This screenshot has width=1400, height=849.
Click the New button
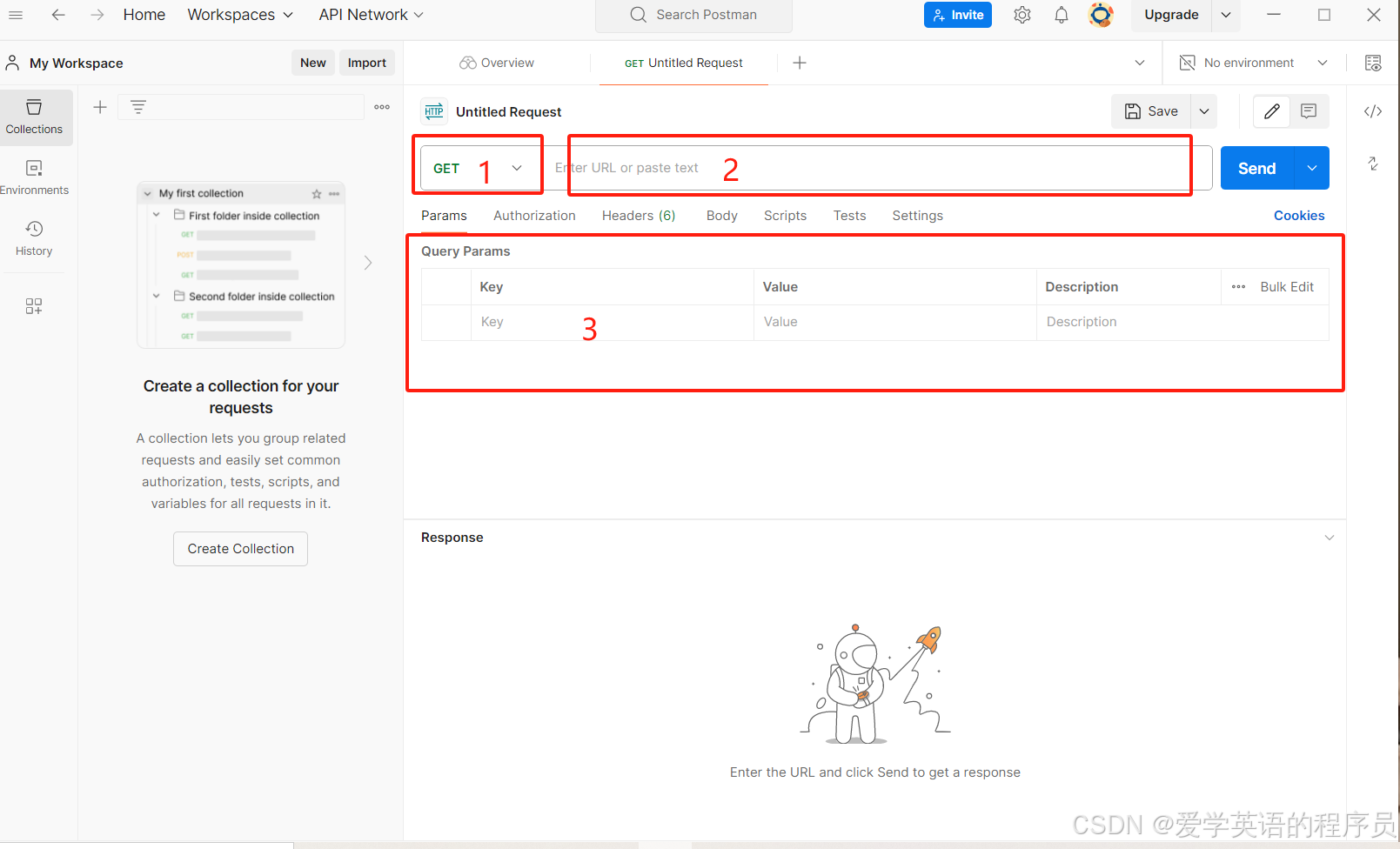313,63
